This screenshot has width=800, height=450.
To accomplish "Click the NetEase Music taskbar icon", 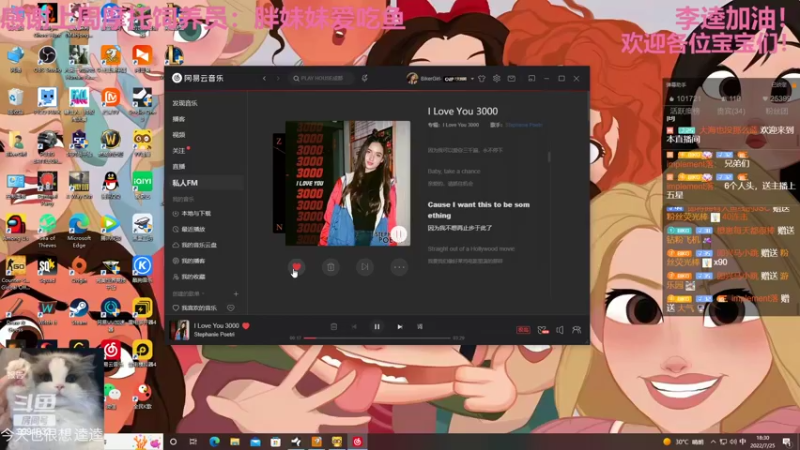I will pos(357,441).
